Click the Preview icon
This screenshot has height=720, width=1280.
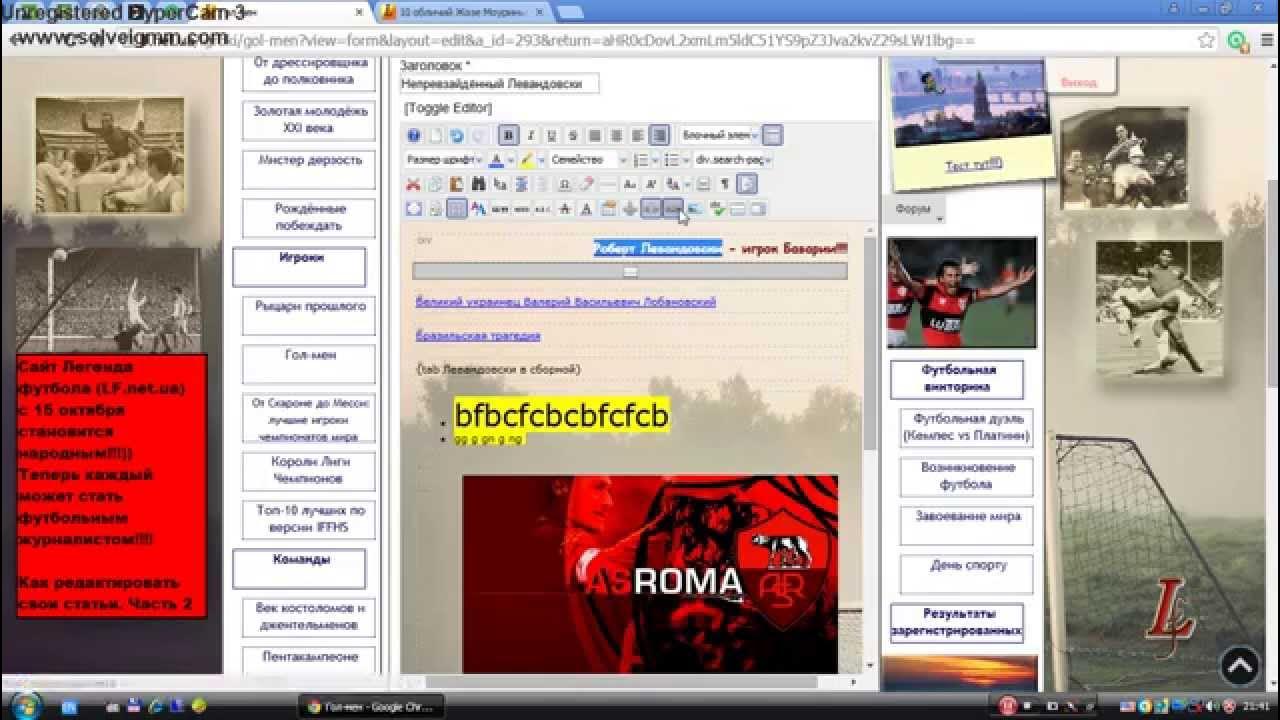point(436,209)
